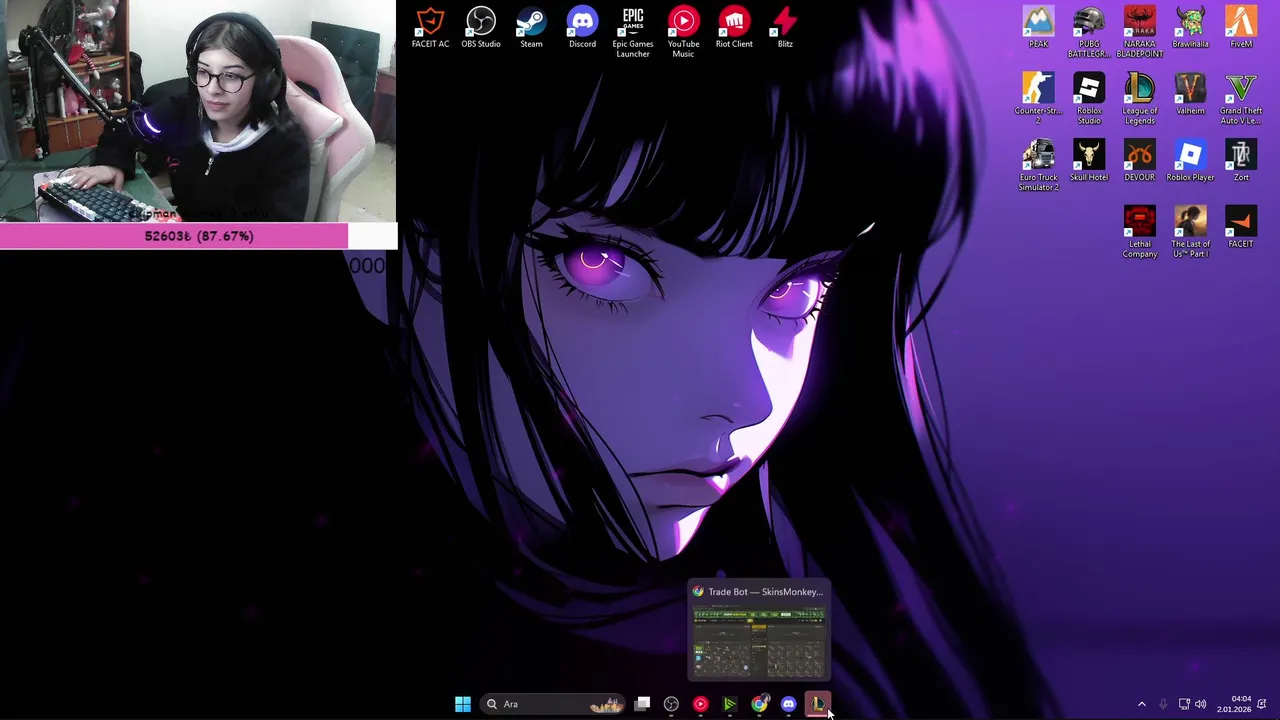This screenshot has height=720, width=1280.
Task: Click the taskbar search box labeled Ara
Action: [x=555, y=704]
